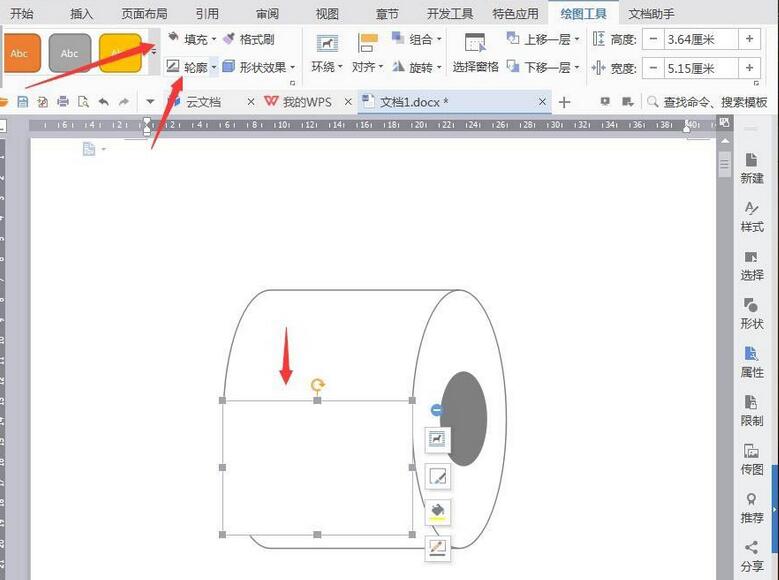The width and height of the screenshot is (779, 580).
Task: Expand the shape styles gallery
Action: point(154,52)
